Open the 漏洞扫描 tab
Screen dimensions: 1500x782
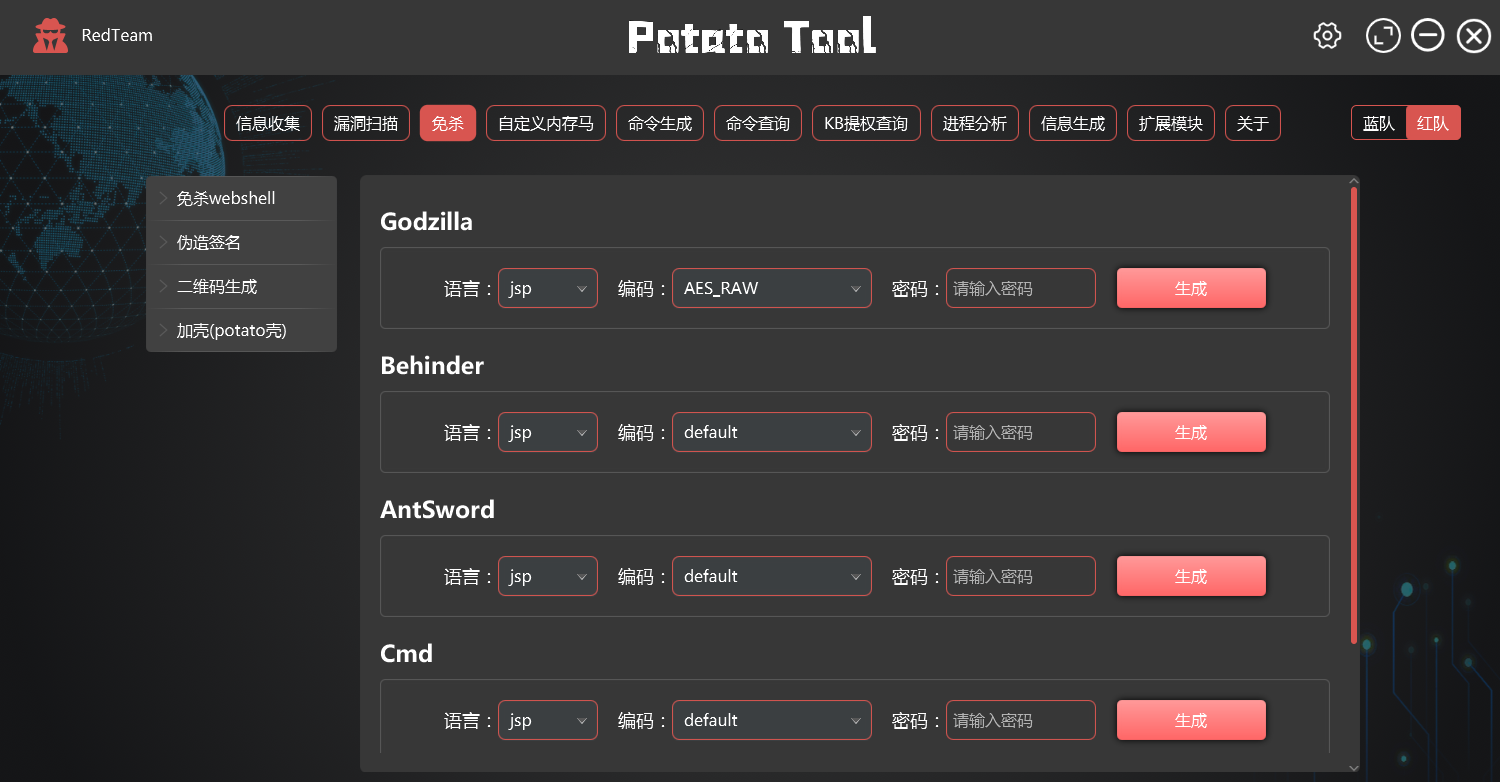click(x=365, y=123)
